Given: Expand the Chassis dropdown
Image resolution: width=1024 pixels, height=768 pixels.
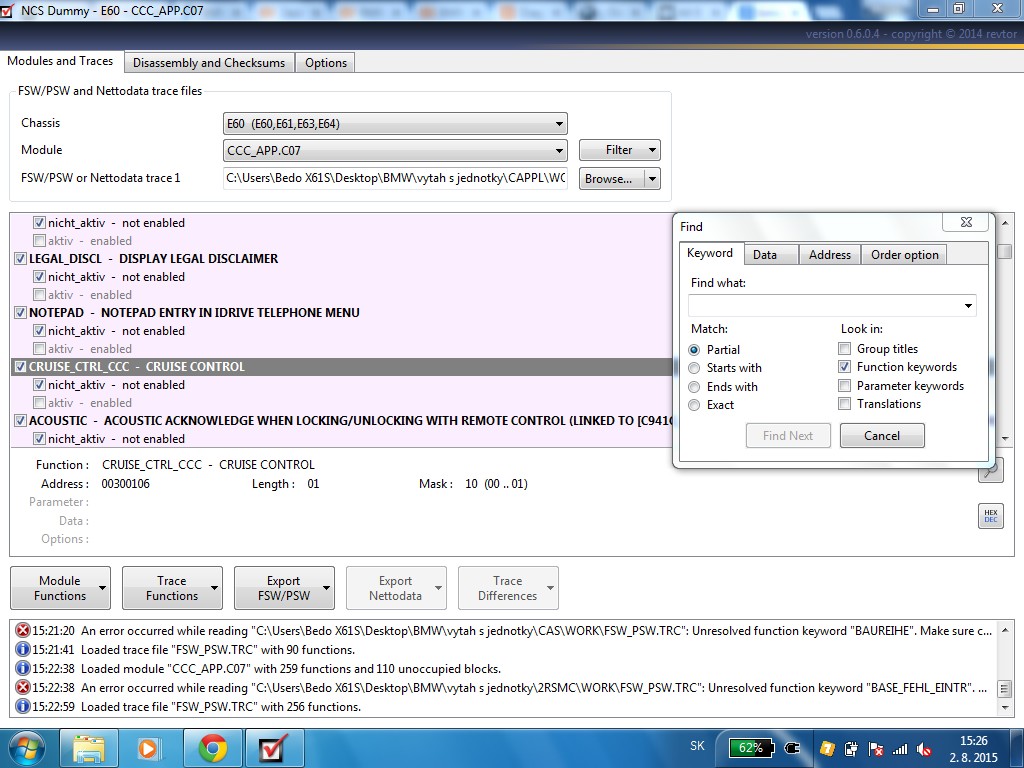Looking at the screenshot, I should tap(395, 123).
